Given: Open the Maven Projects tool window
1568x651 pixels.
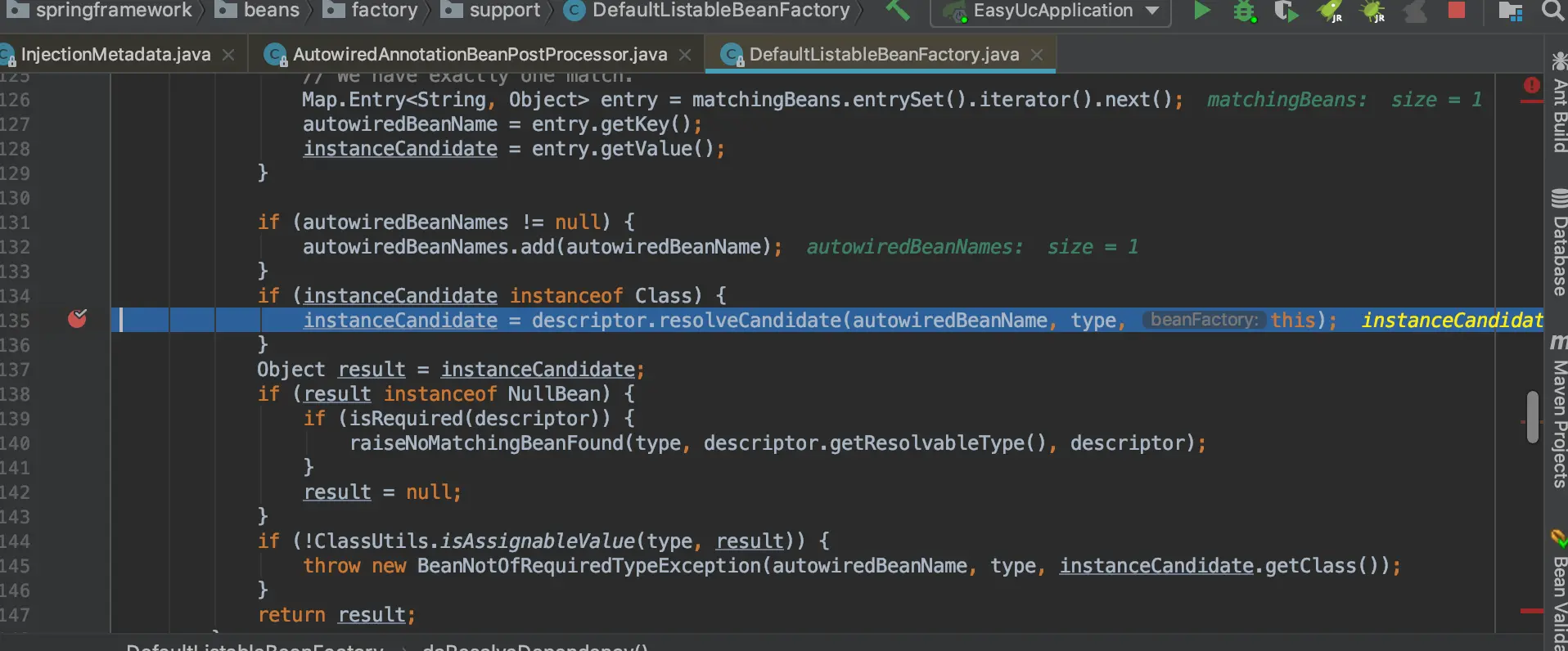Looking at the screenshot, I should tap(1559, 411).
